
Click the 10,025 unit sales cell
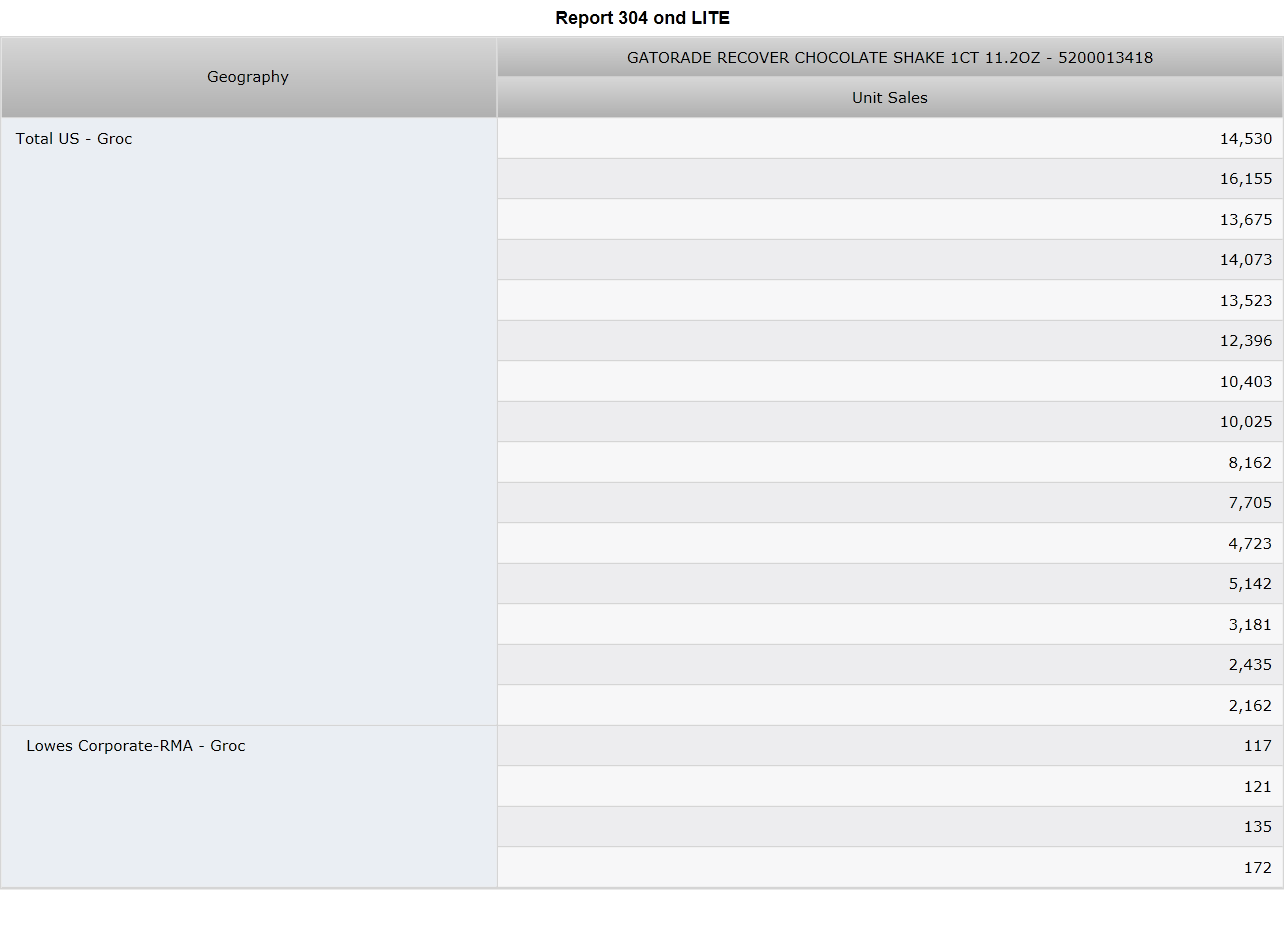tap(890, 422)
